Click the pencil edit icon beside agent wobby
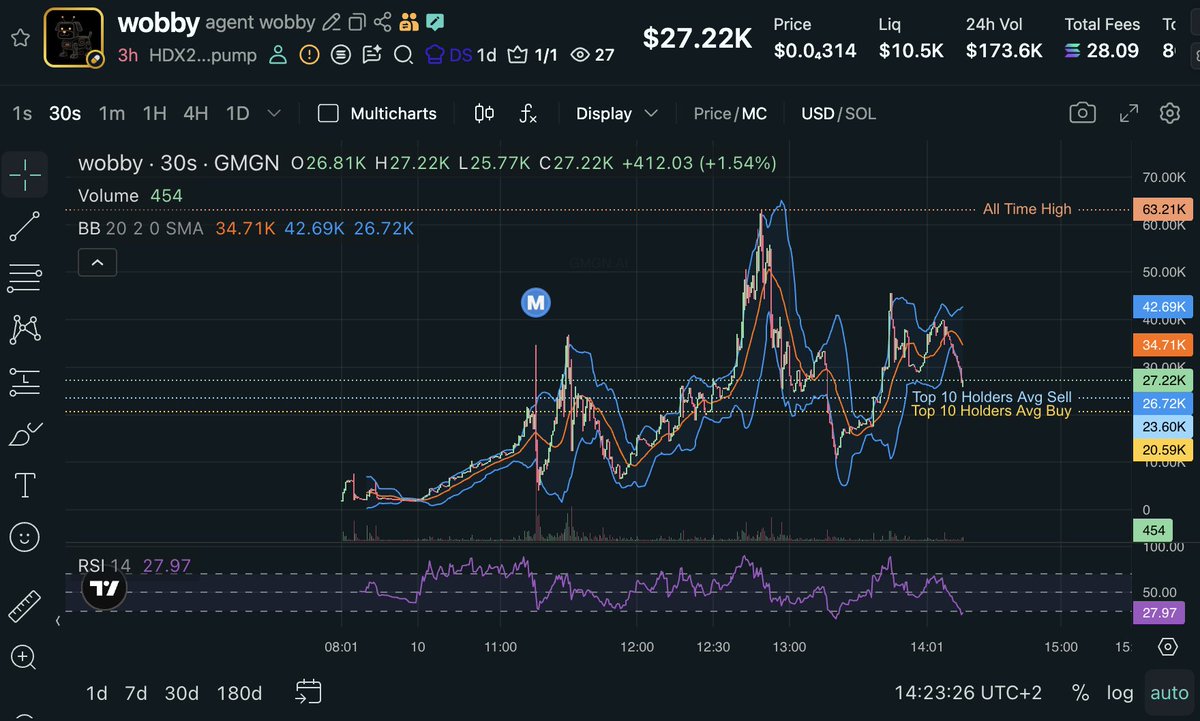Viewport: 1200px width, 721px height. pyautogui.click(x=331, y=22)
